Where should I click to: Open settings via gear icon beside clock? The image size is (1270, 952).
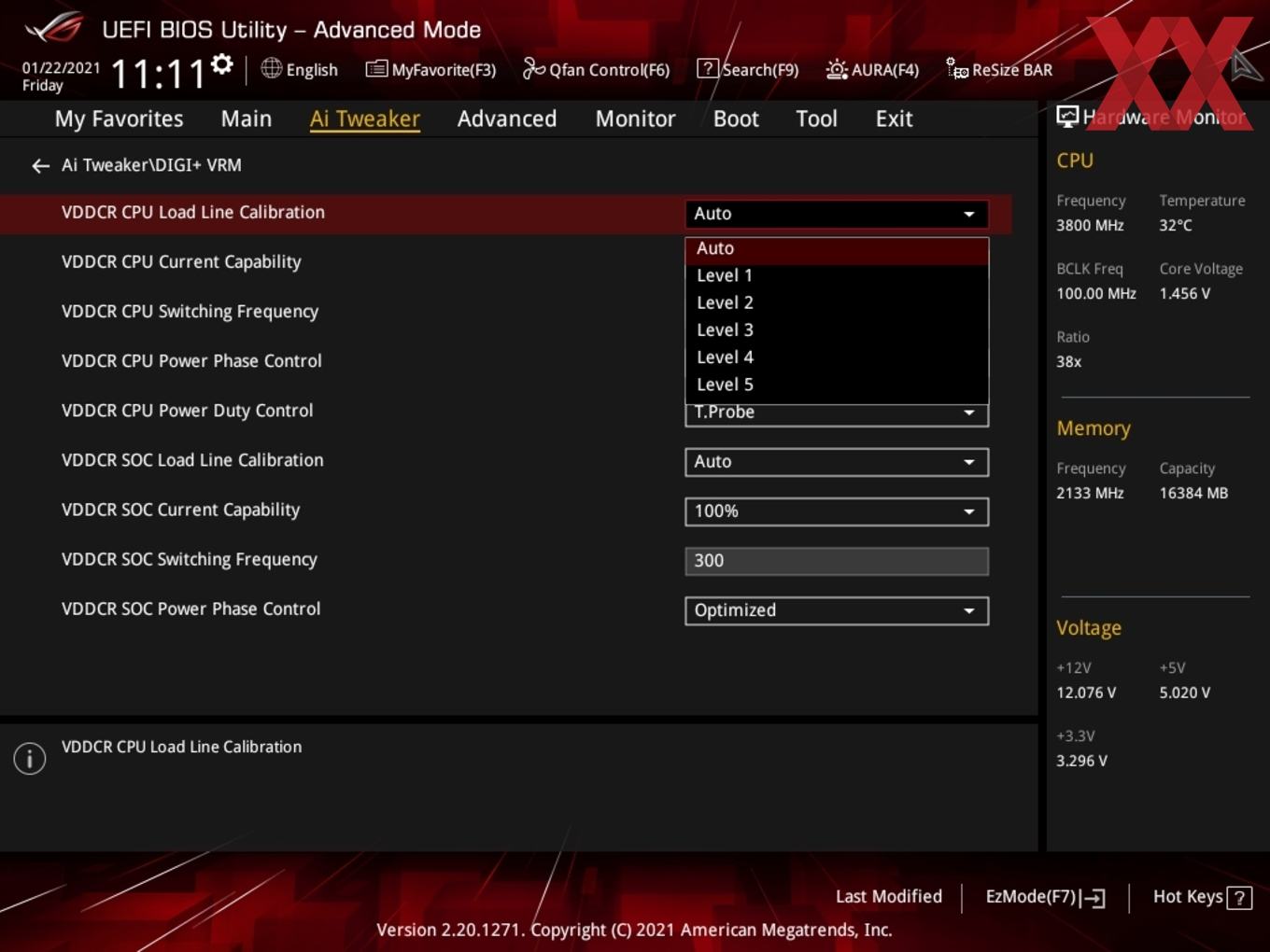(x=222, y=64)
